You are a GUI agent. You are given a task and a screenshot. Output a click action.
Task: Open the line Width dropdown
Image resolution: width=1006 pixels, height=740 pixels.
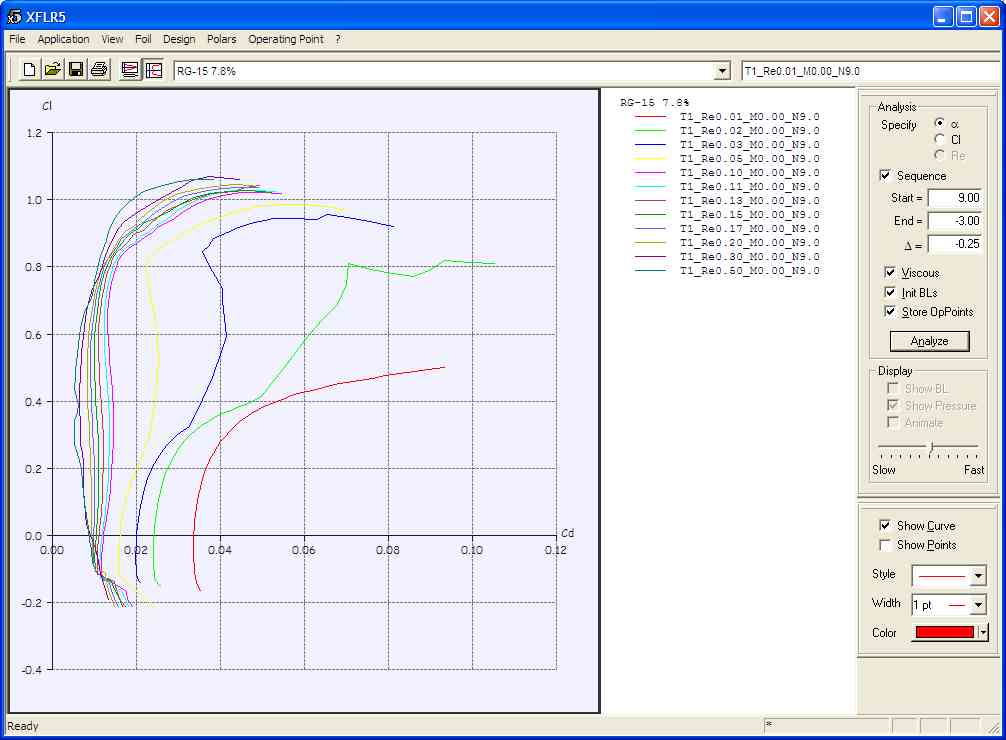tap(978, 604)
